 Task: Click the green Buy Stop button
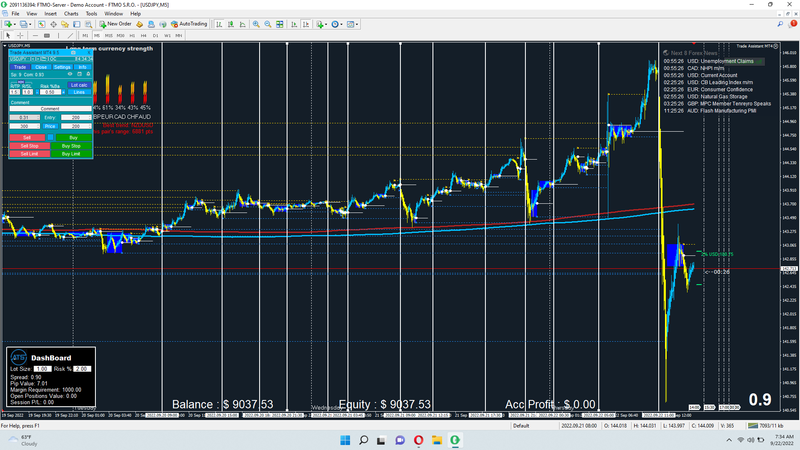click(71, 146)
